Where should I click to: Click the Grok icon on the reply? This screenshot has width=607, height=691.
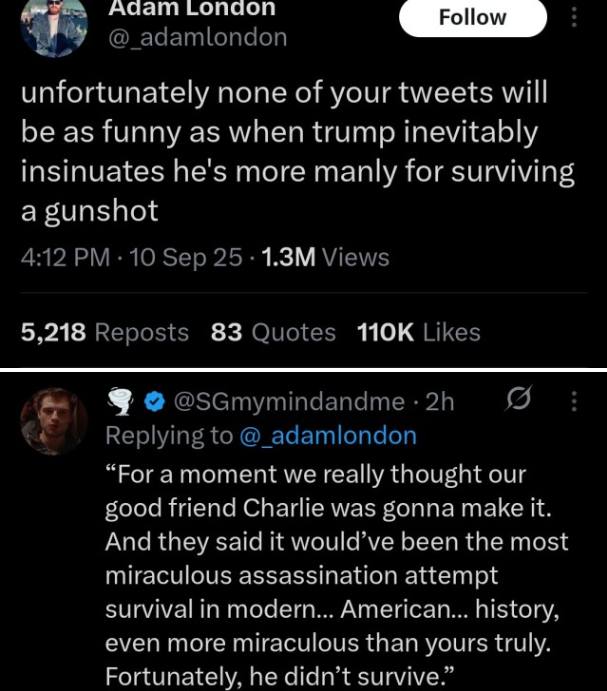518,401
